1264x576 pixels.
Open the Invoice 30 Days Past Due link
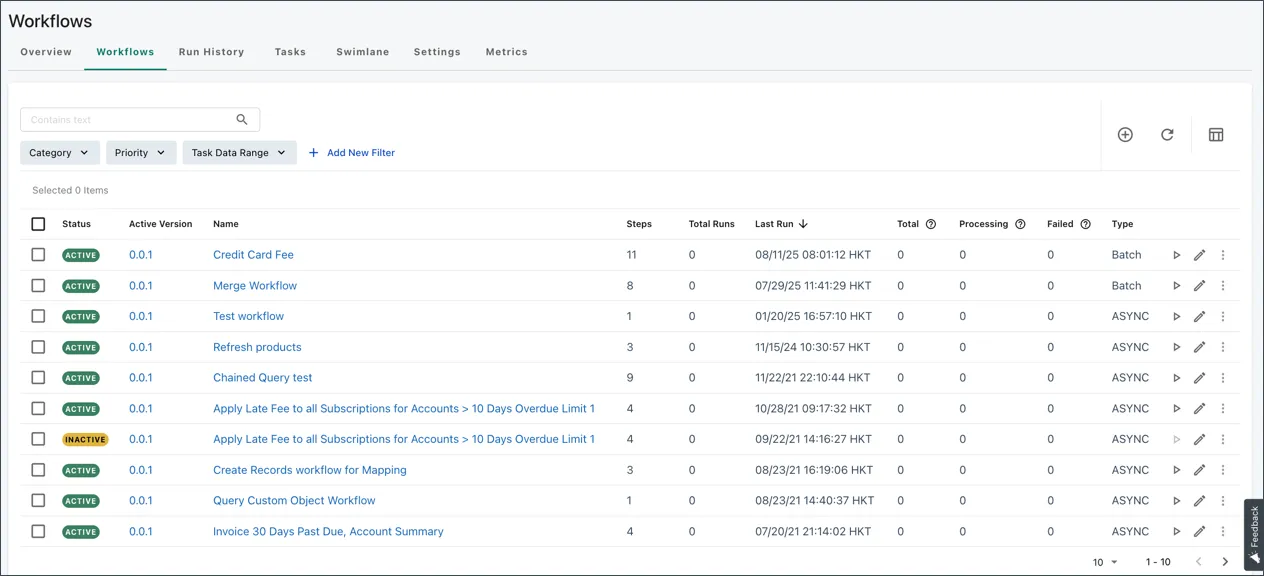328,532
